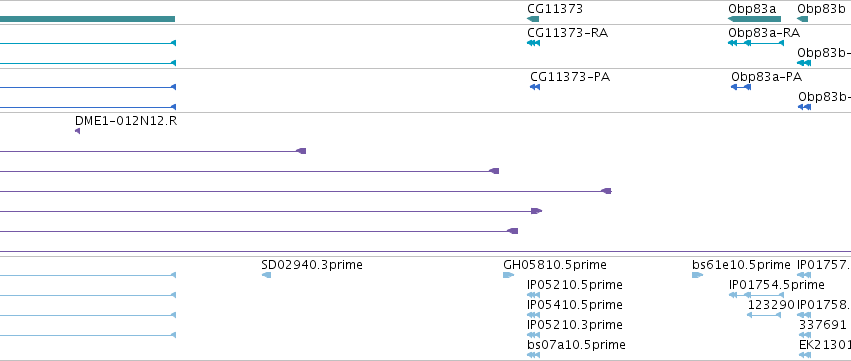Open the CG11373 gene label
851x361 pixels.
(x=555, y=9)
